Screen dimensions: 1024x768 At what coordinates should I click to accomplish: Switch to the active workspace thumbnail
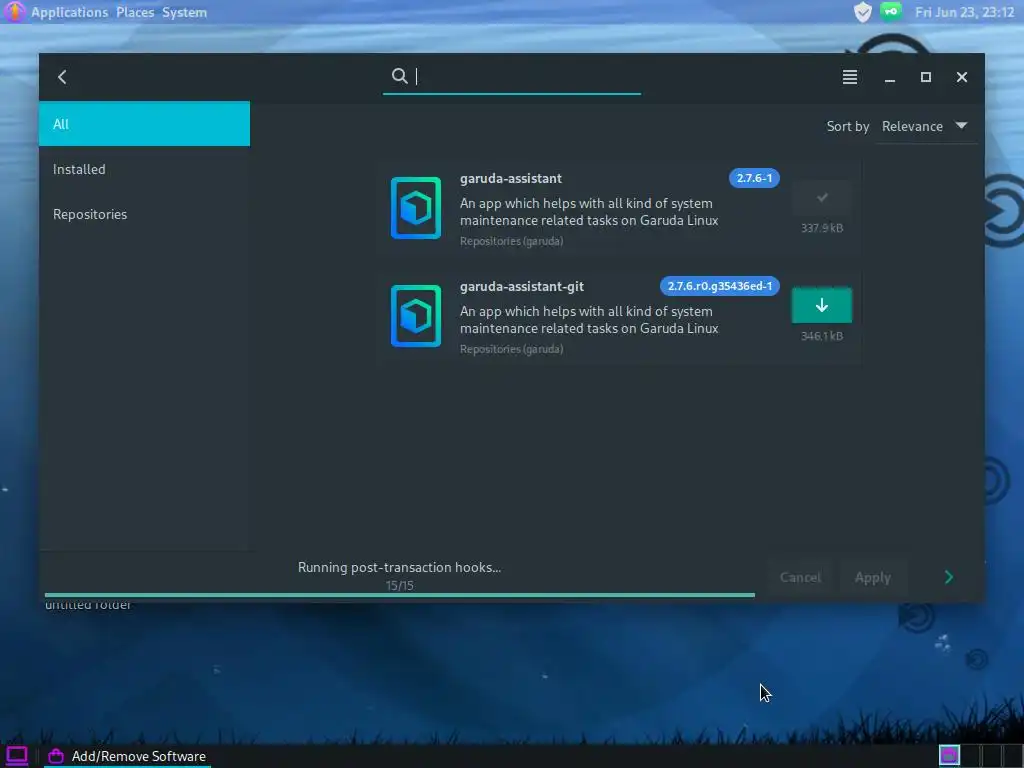click(x=949, y=756)
